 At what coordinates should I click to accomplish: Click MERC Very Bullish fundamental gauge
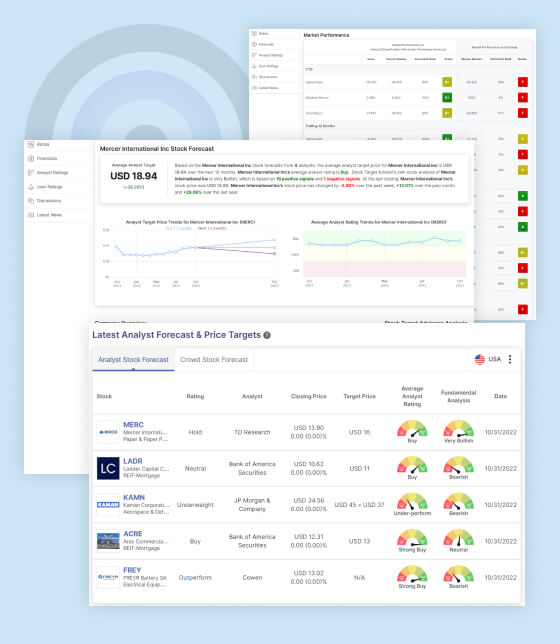[x=459, y=429]
